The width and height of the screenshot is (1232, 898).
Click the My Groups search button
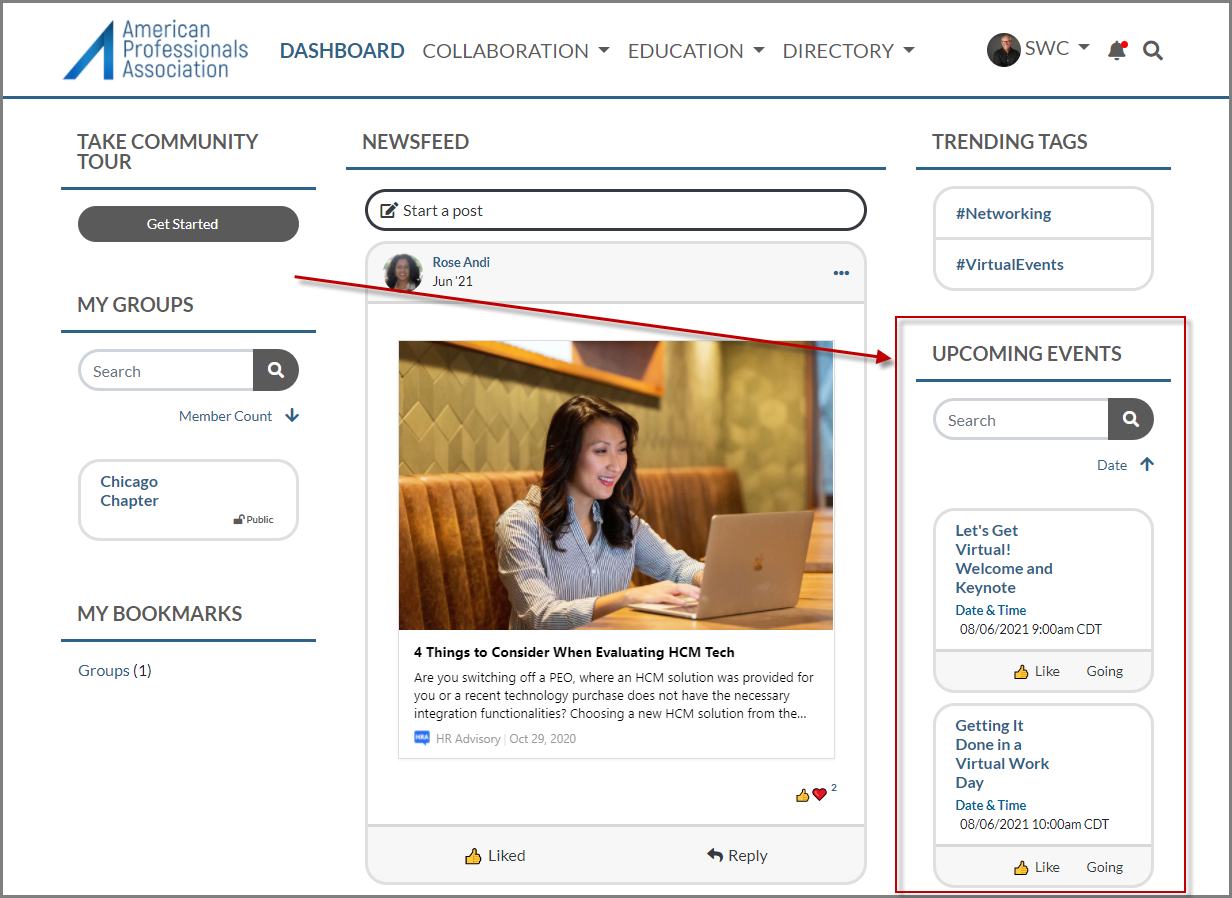pos(276,370)
